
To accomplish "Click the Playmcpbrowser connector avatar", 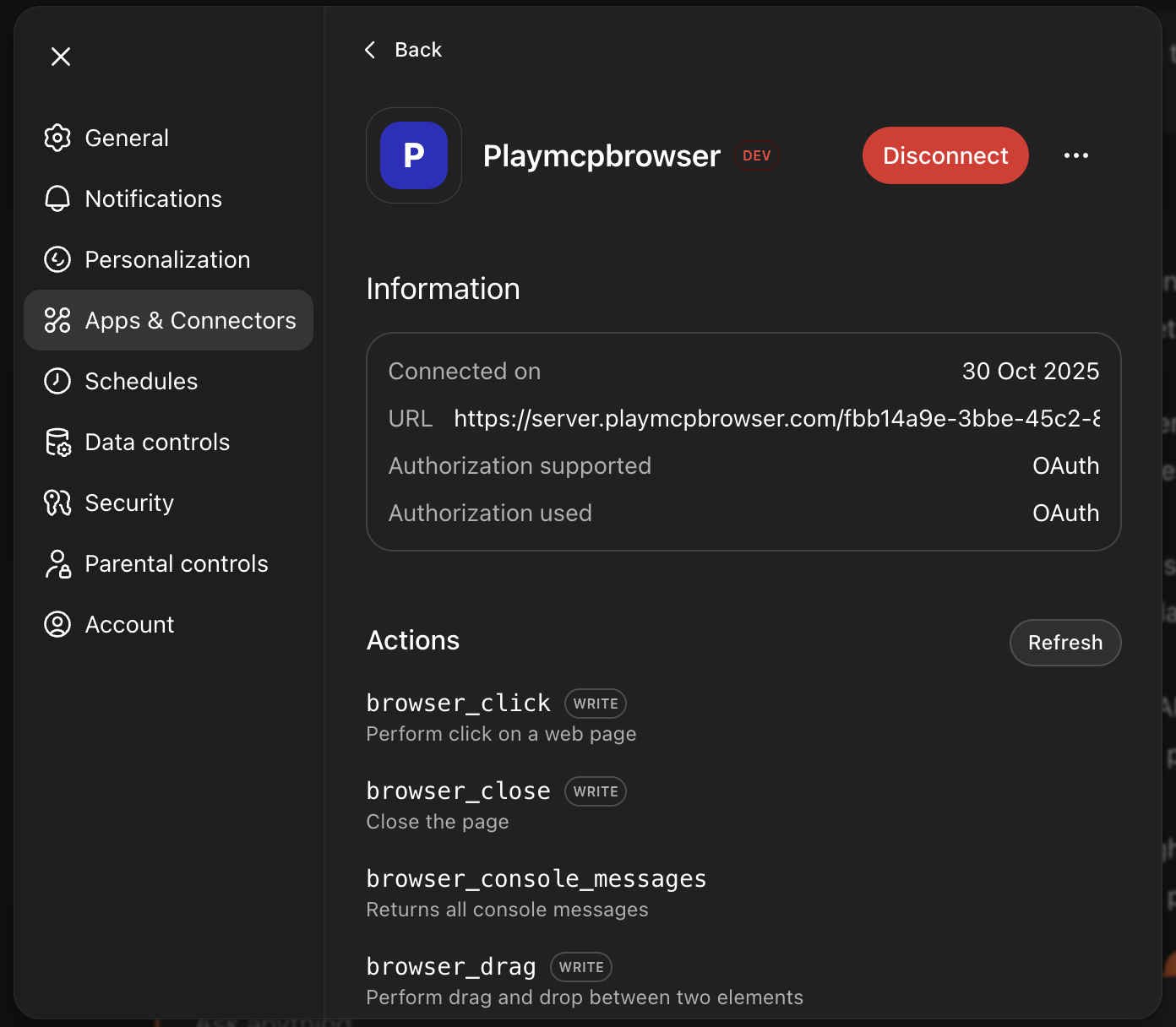I will click(413, 155).
